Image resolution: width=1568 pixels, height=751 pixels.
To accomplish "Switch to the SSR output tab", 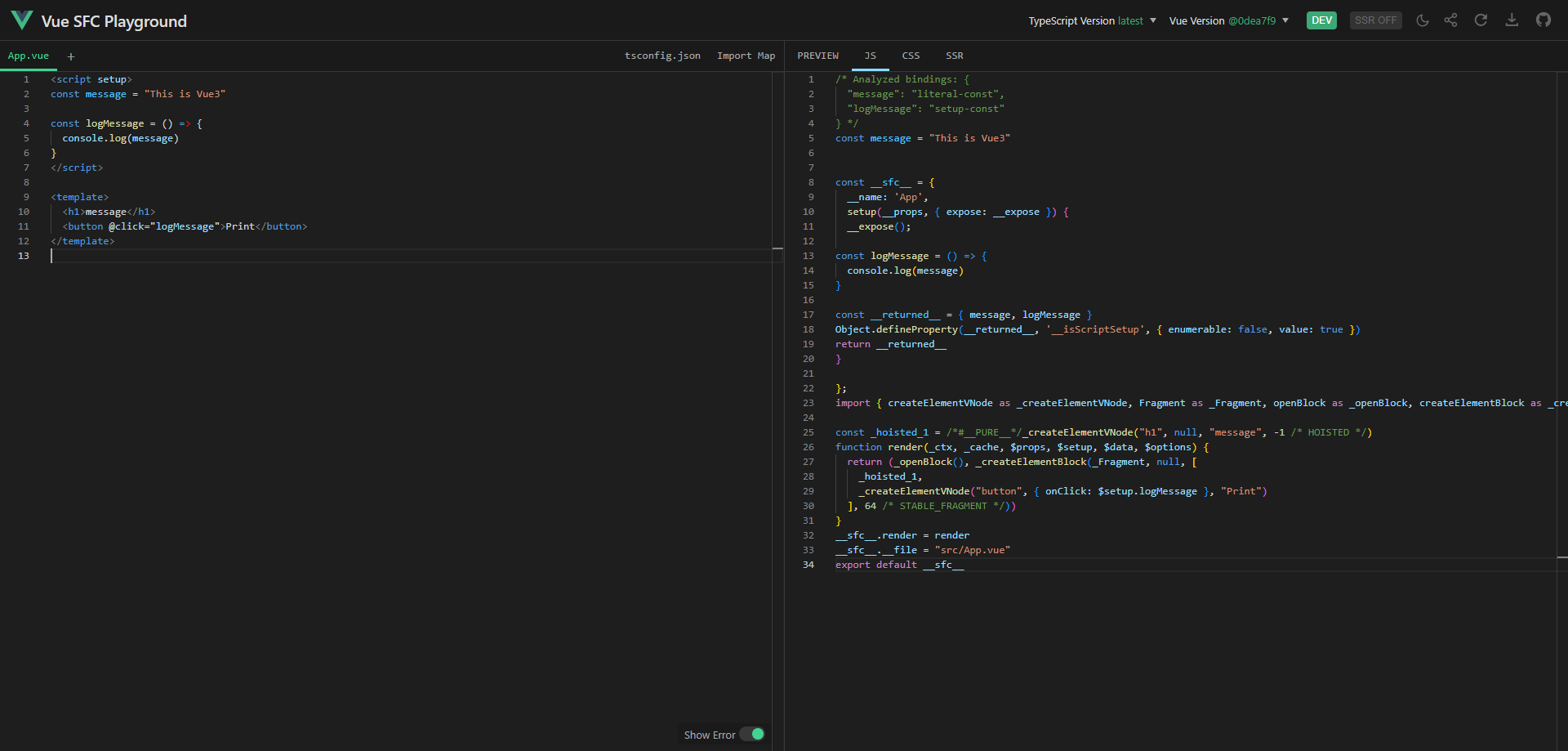I will tap(955, 56).
